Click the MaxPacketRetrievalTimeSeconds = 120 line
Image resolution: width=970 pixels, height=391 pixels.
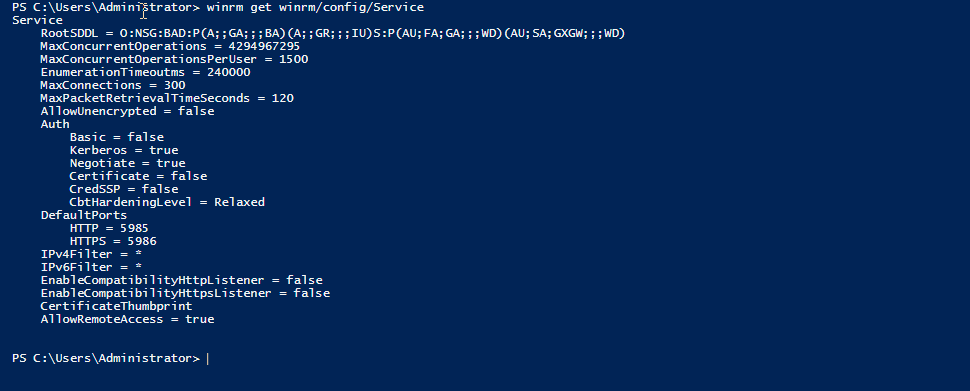(167, 98)
